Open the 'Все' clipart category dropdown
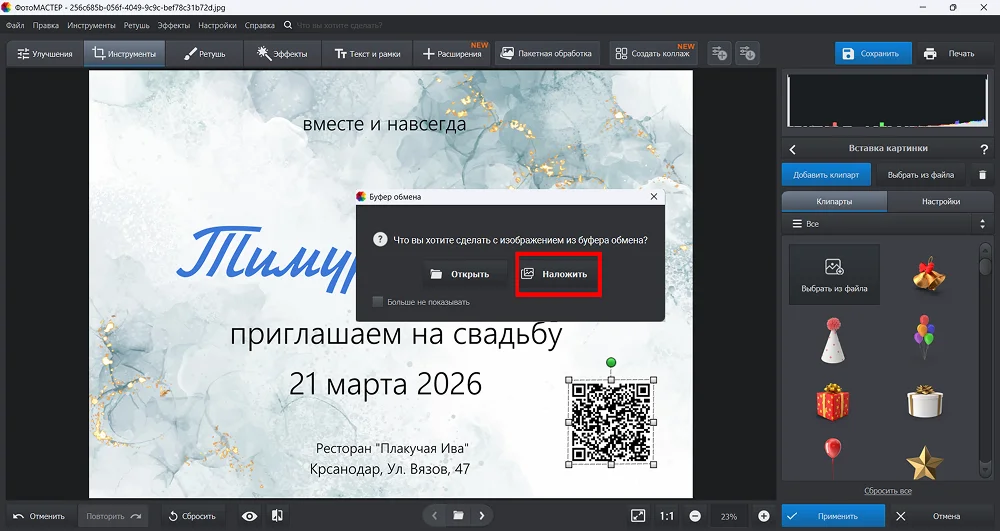1000x531 pixels. pos(879,224)
